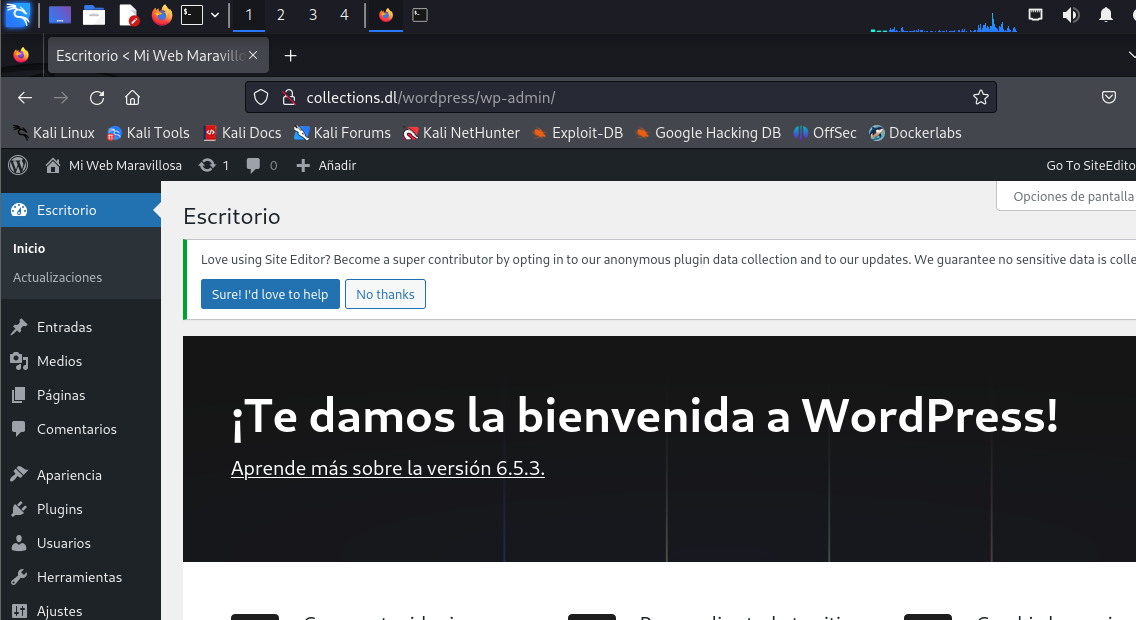Open the volume control tray icon
Screen dimensions: 1136x620
coord(1070,15)
